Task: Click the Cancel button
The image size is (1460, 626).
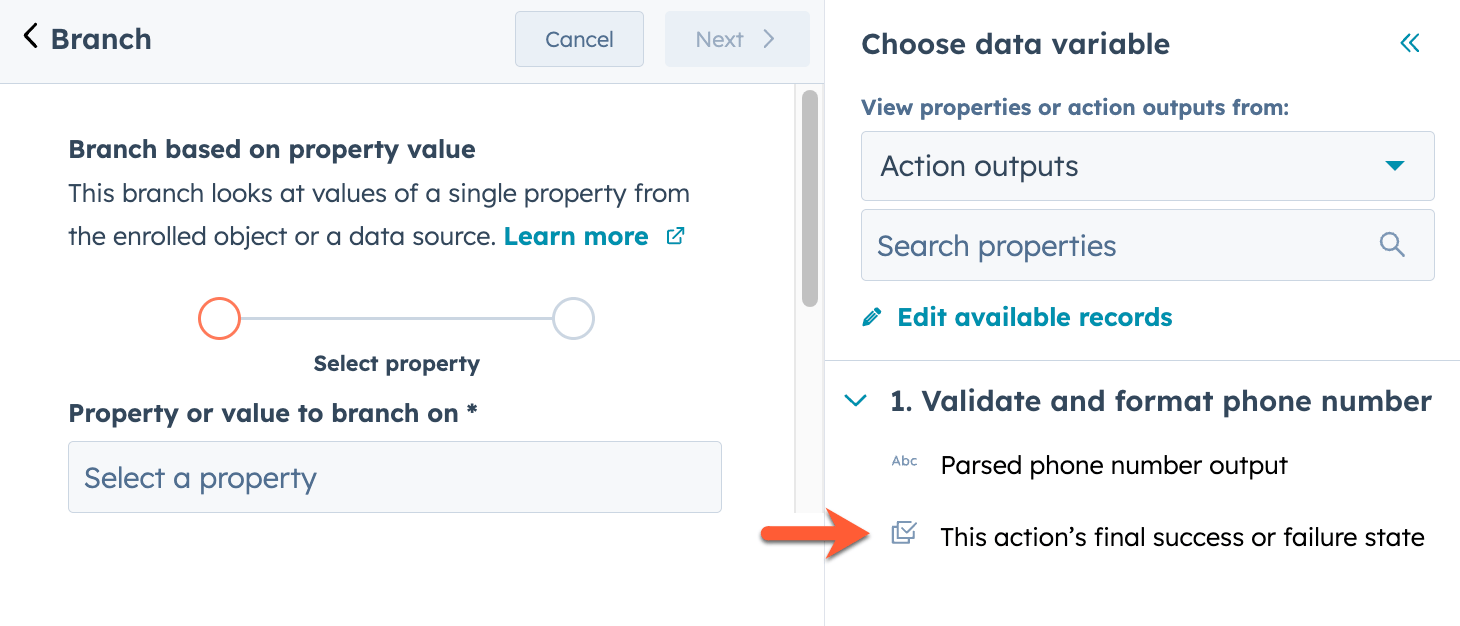Action: click(x=579, y=39)
